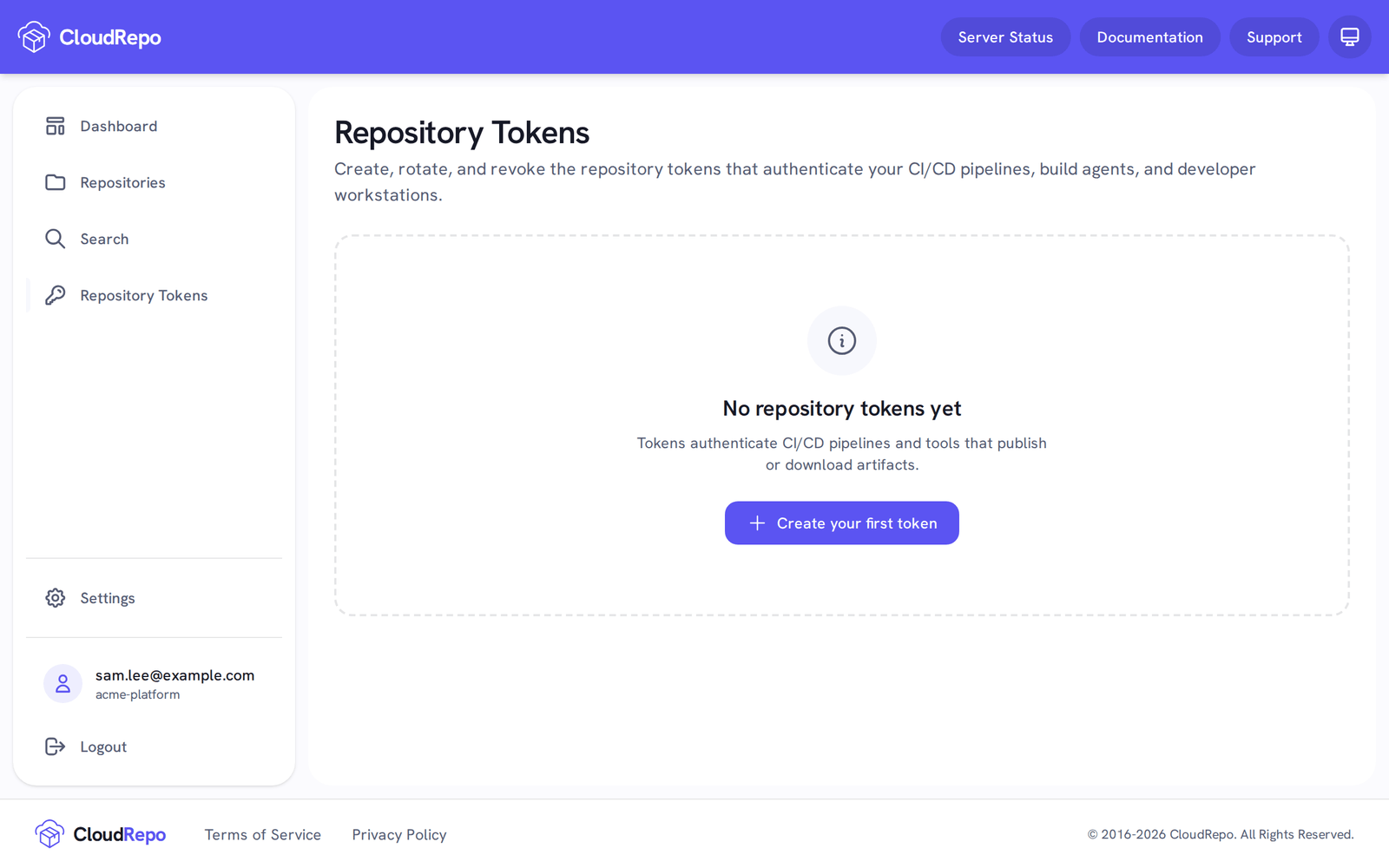Click the sam.lee@example.com account email
Image resolution: width=1389 pixels, height=868 pixels.
tap(174, 675)
